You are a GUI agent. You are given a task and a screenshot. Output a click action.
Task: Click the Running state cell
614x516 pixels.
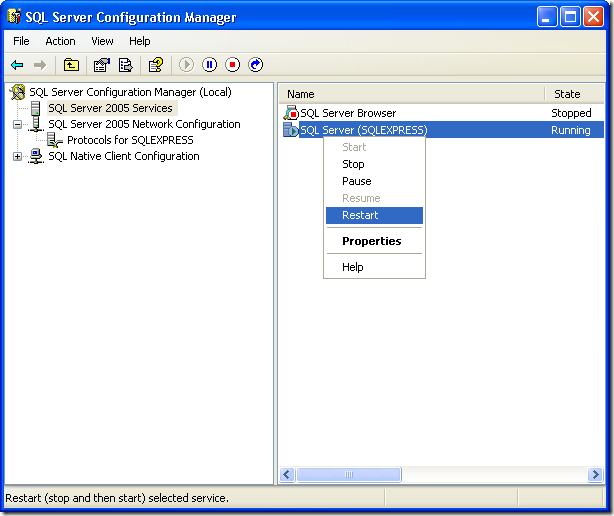[571, 130]
